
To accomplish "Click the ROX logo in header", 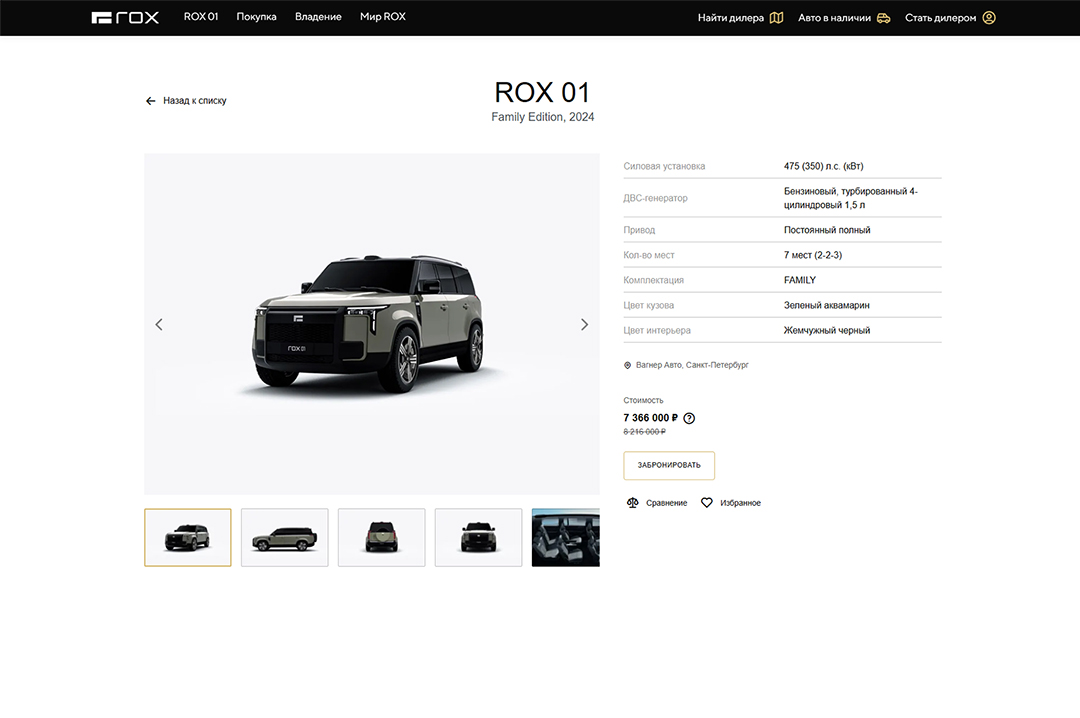I will coord(125,17).
